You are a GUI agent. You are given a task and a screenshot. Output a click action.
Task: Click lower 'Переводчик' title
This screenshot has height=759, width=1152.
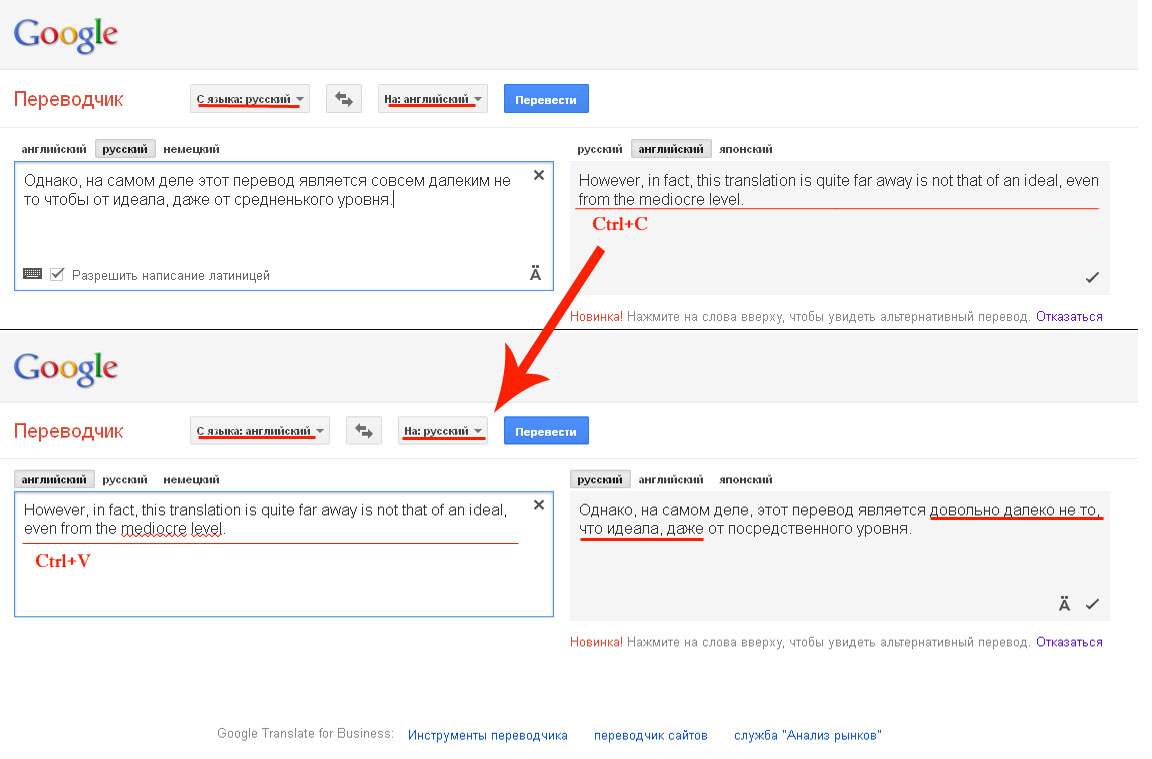click(x=68, y=431)
